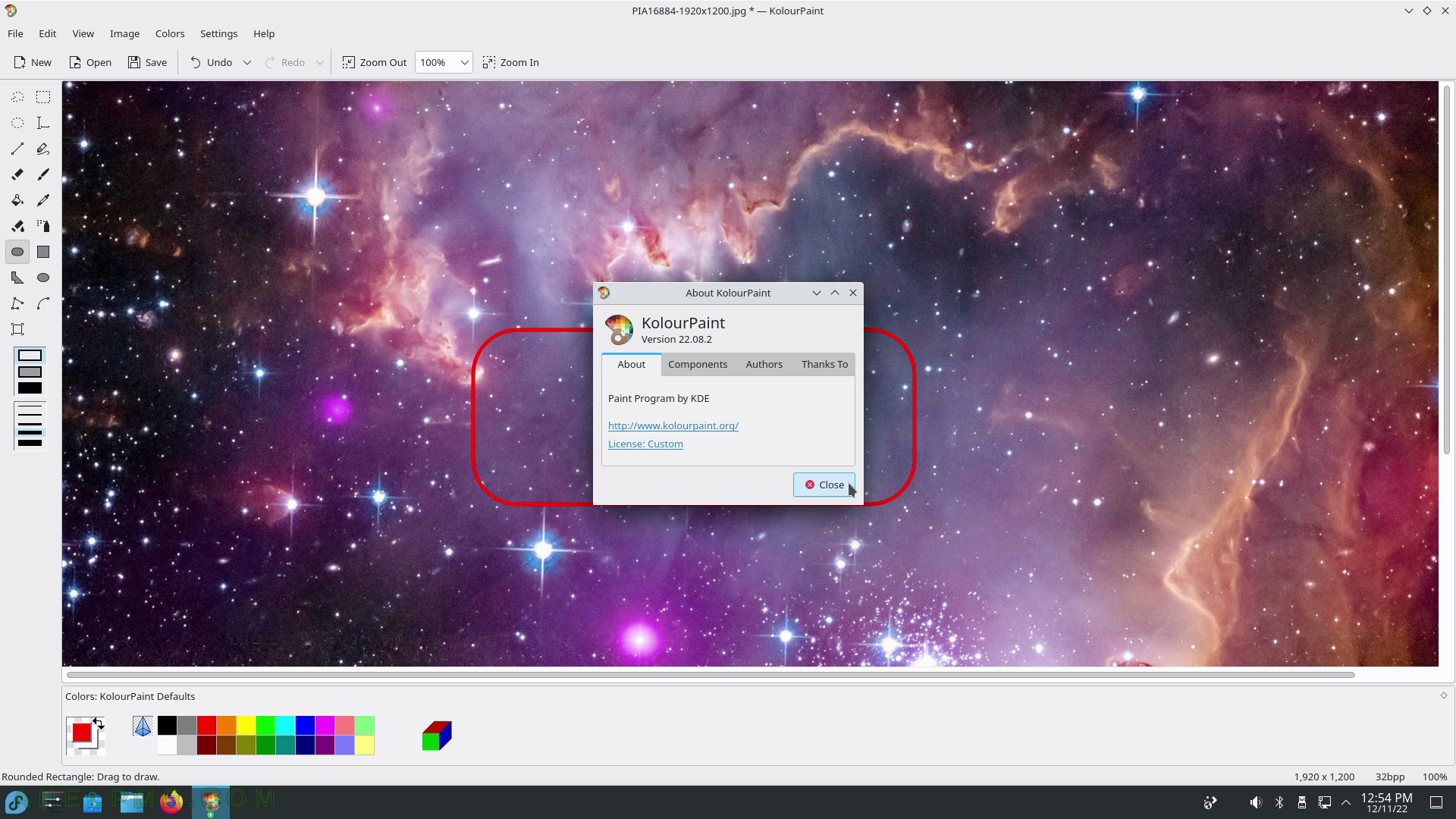Choose the second line width option
The height and width of the screenshot is (819, 1456).
[x=30, y=416]
